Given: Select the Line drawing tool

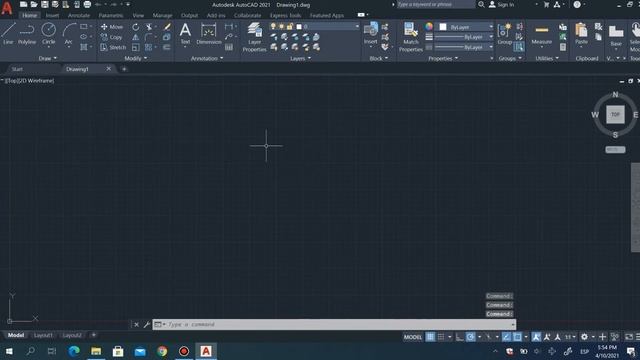Looking at the screenshot, I should click(x=8, y=33).
